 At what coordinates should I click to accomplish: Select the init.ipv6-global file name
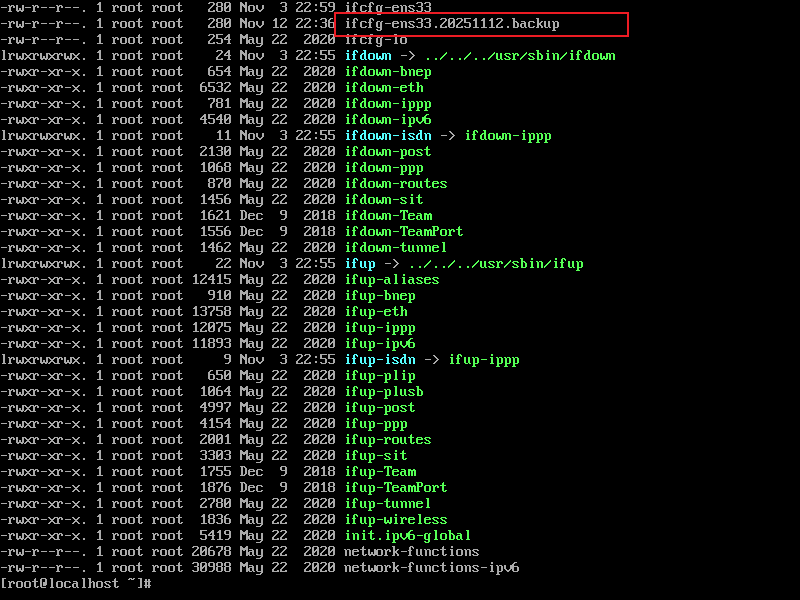[408, 536]
